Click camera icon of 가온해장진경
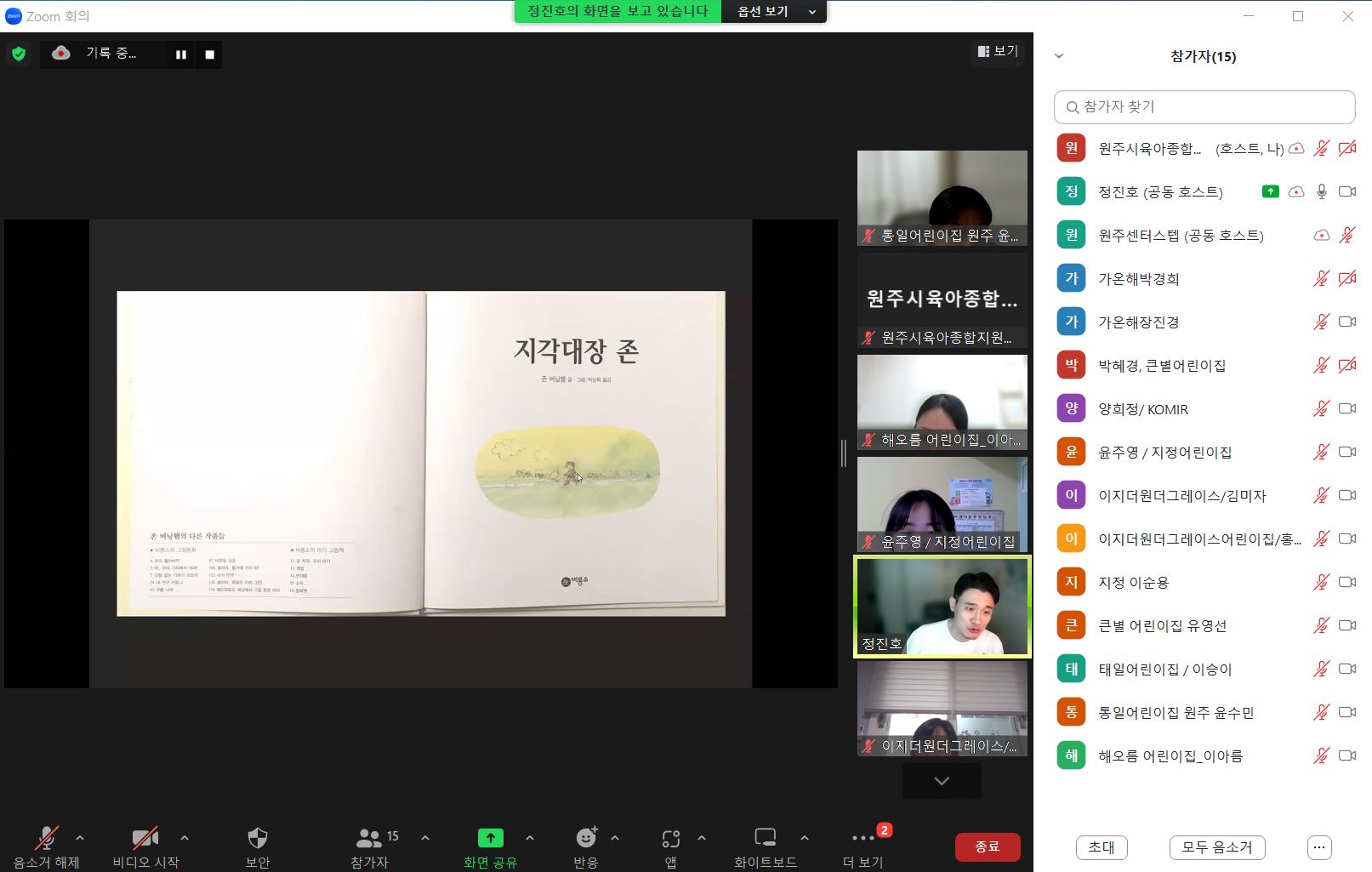The image size is (1372, 872). click(x=1347, y=322)
